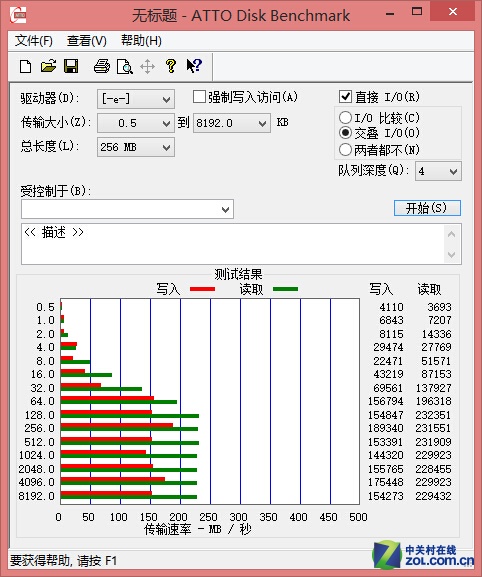Screen dimensions: 482x577
Task: Open the 查看(V) menu
Action: 86,41
